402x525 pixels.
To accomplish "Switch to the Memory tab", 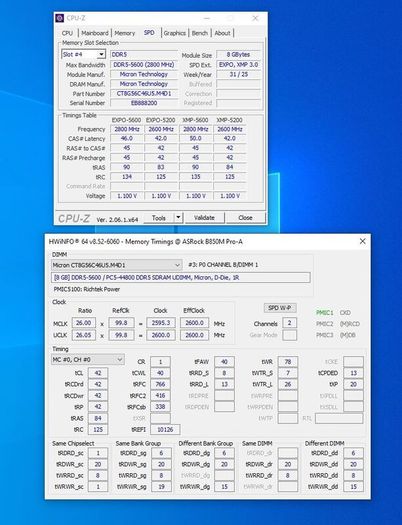I will pyautogui.click(x=125, y=33).
